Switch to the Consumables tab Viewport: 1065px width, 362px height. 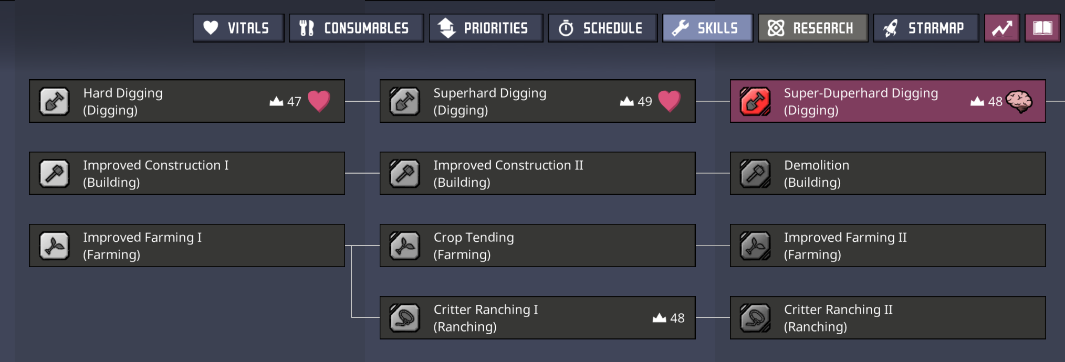pyautogui.click(x=357, y=28)
